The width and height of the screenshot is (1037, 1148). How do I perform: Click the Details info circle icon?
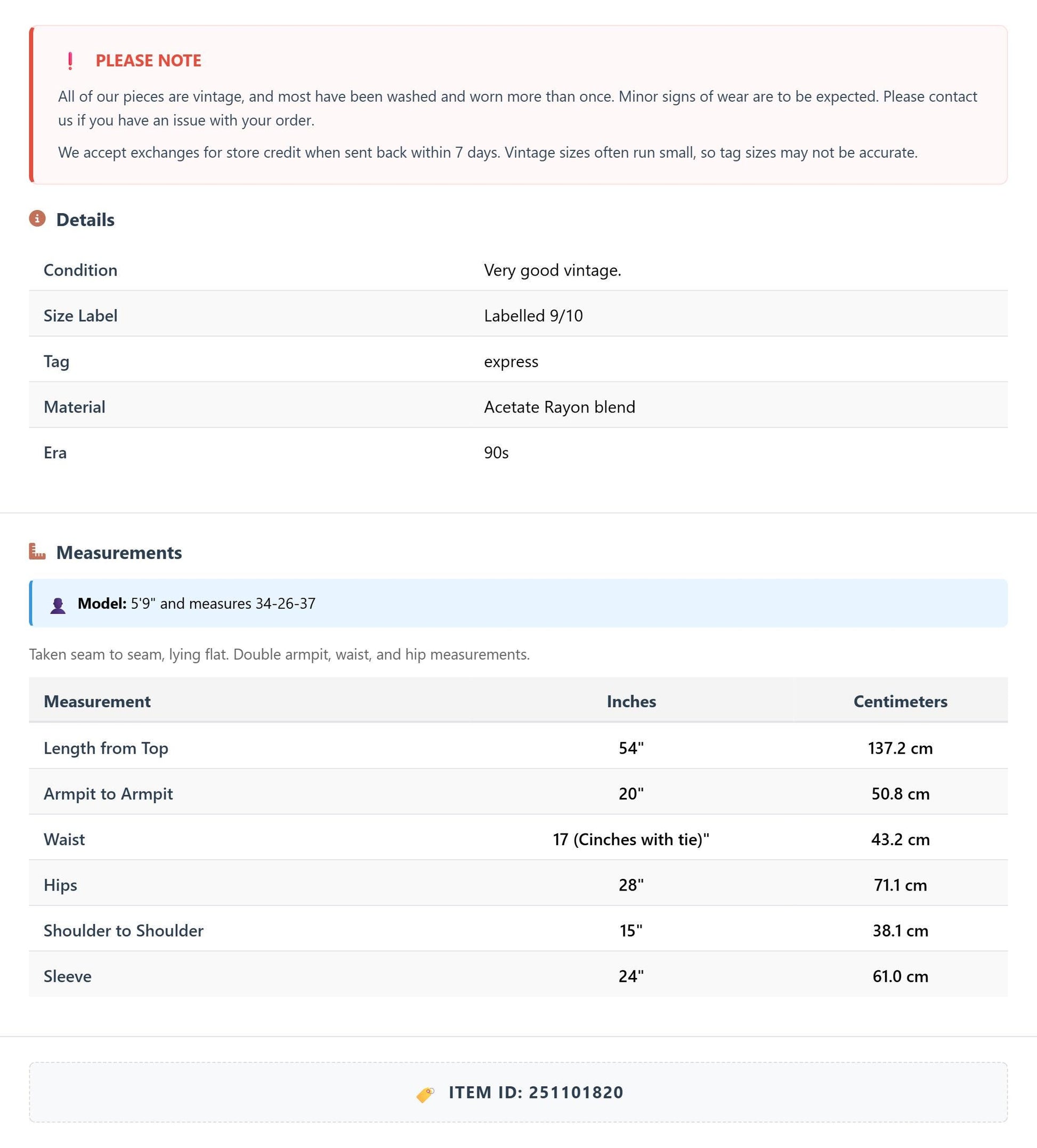[37, 218]
